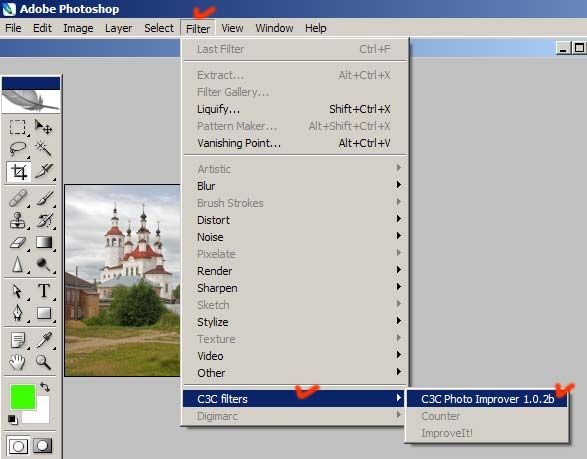Screen dimensions: 587x459
Task: Select the Zoom tool
Action: [43, 362]
